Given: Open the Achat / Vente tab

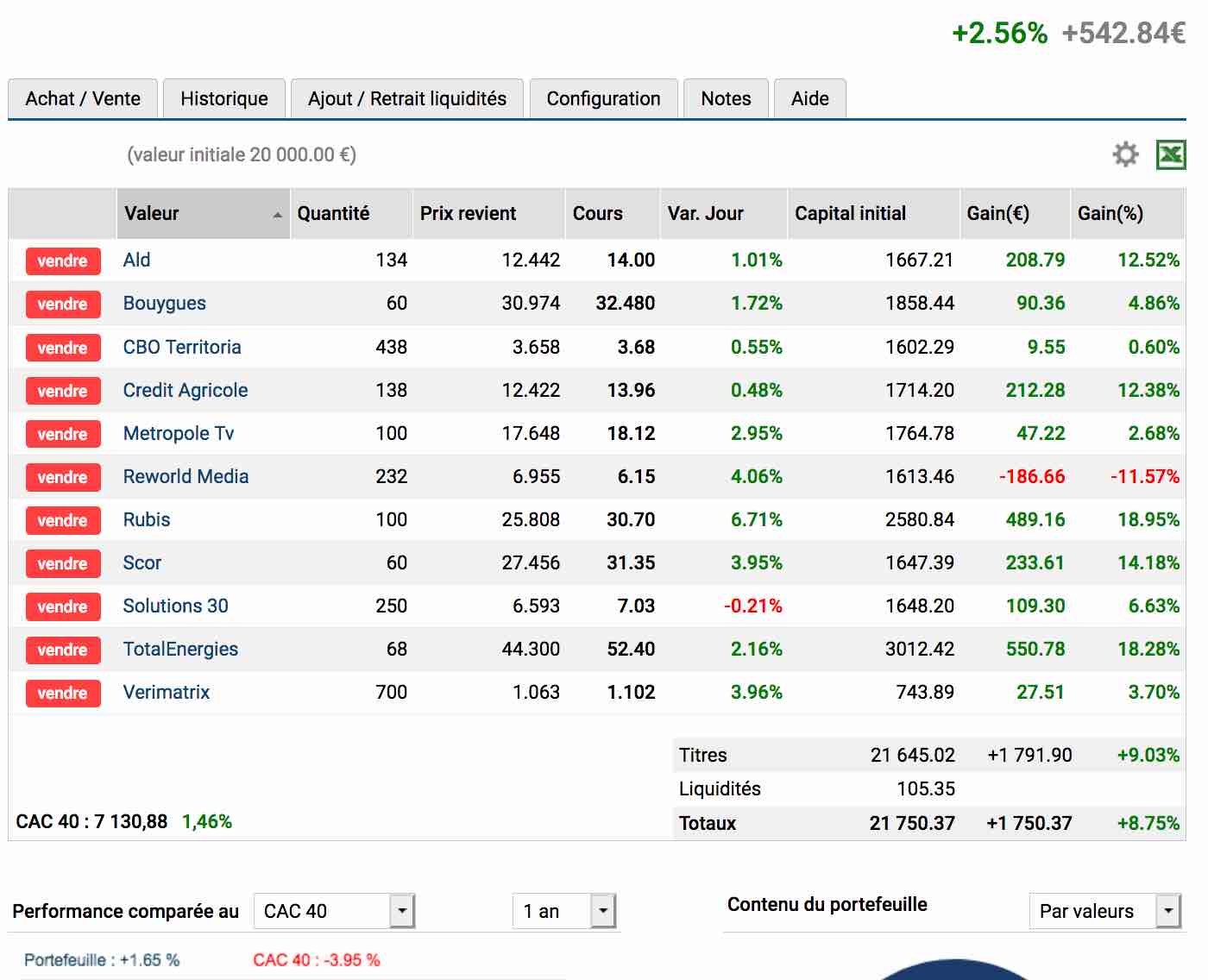Looking at the screenshot, I should (x=83, y=99).
